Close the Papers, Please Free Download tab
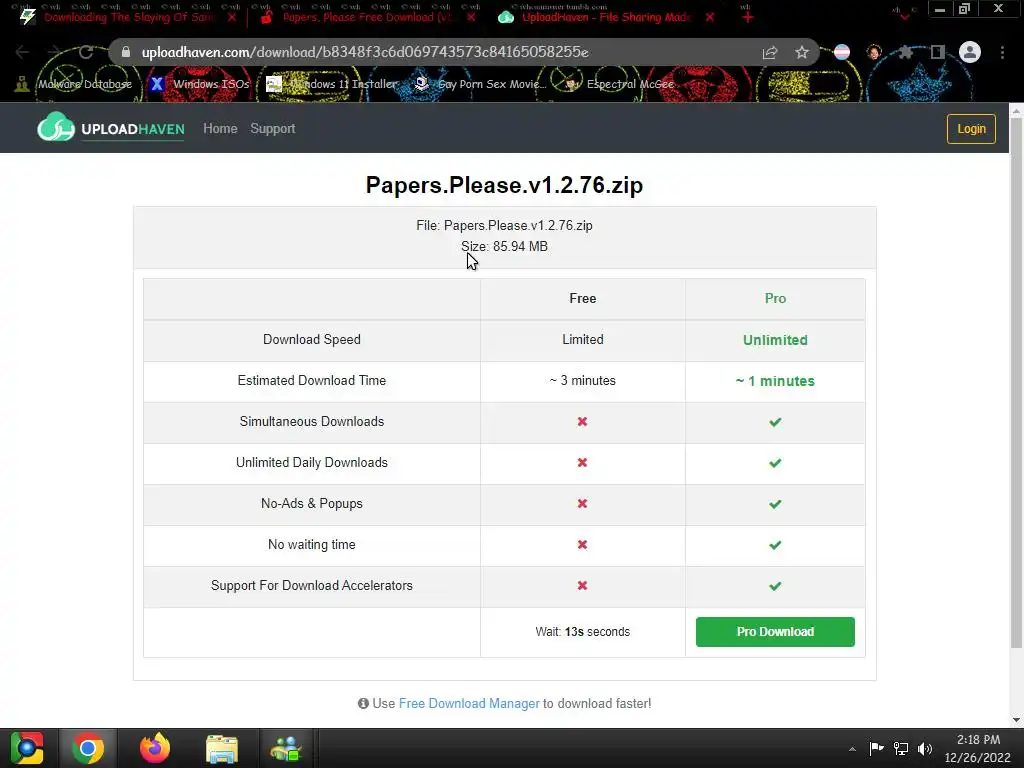 point(471,17)
